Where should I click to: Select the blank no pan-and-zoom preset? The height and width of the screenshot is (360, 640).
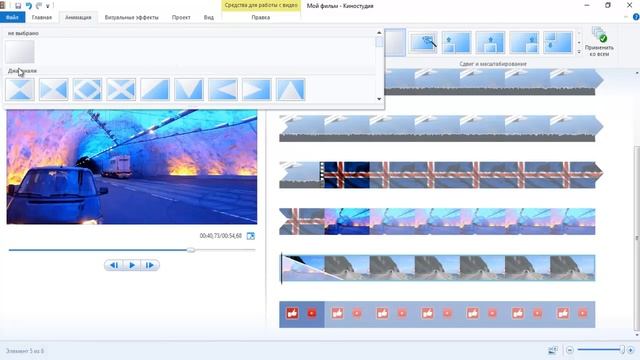pyautogui.click(x=395, y=42)
